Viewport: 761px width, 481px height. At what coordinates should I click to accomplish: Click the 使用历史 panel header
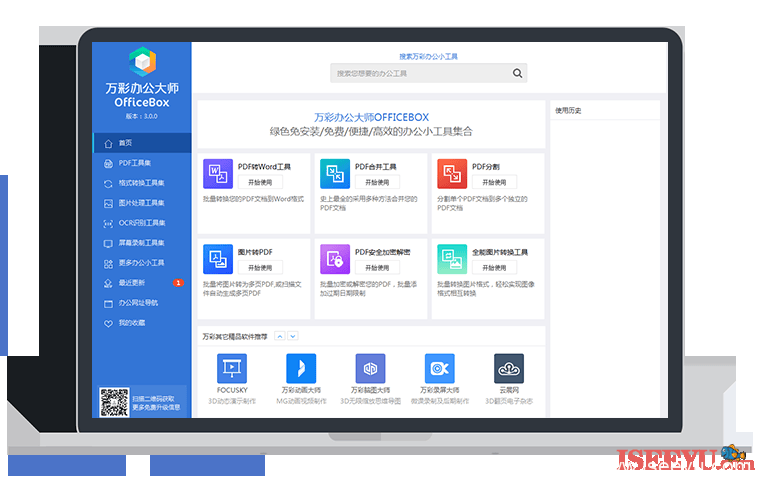pos(568,111)
